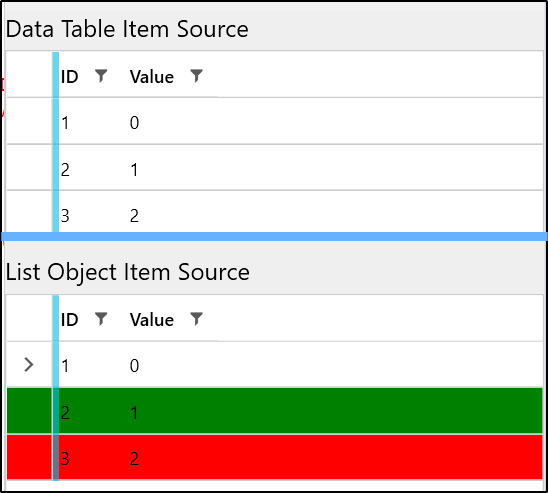Screen dimensions: 548x493
Task: Sort by ID header in Data Table grid
Action: (x=70, y=77)
